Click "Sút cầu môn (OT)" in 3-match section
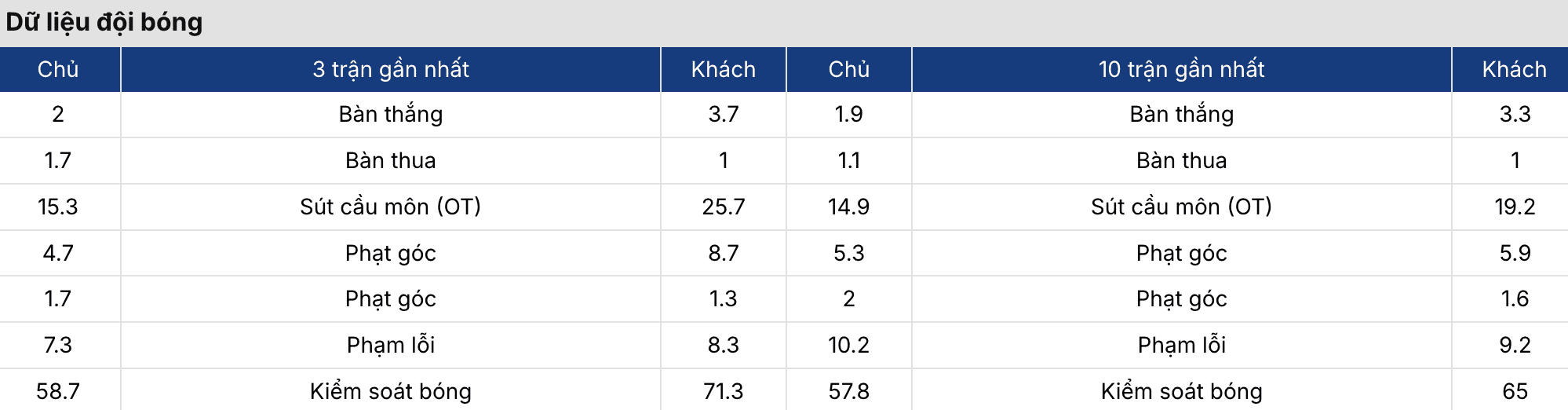 (x=391, y=207)
